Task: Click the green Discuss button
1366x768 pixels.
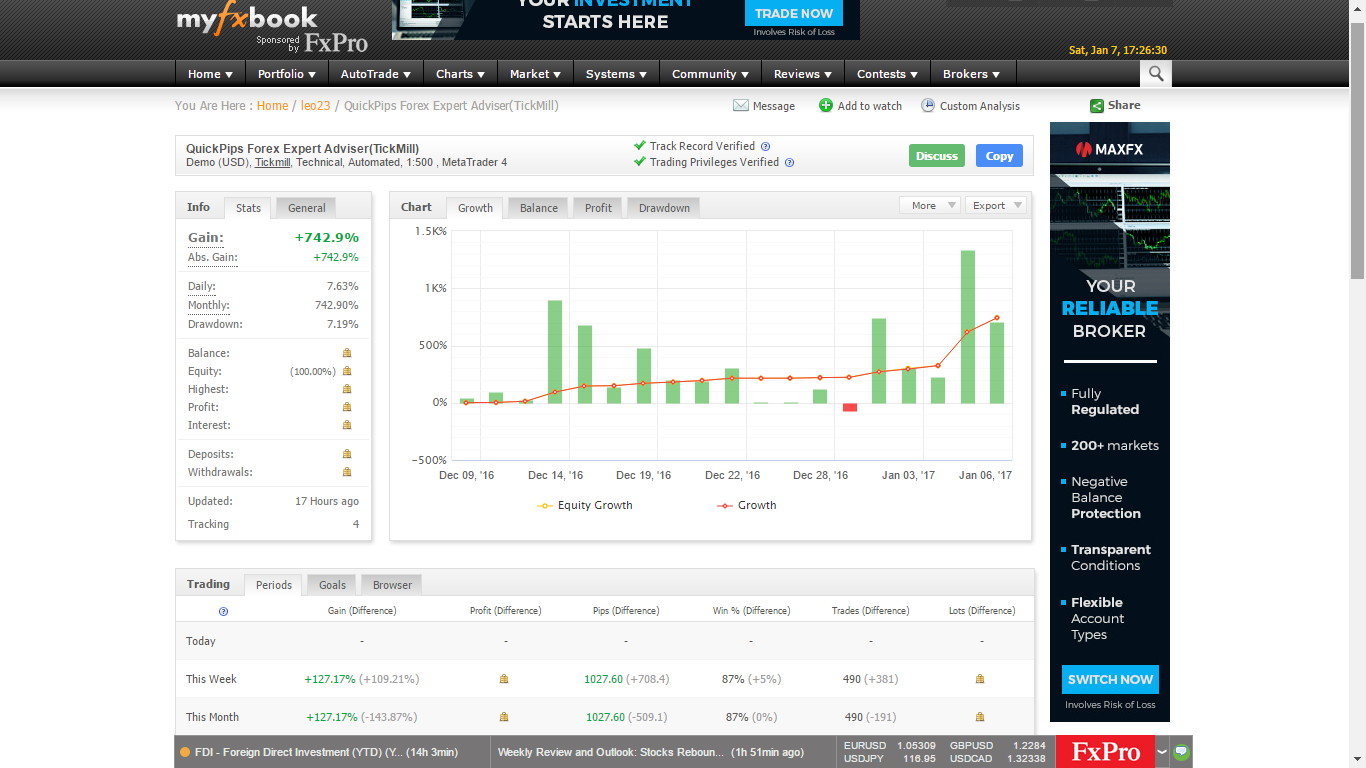Action: (937, 156)
